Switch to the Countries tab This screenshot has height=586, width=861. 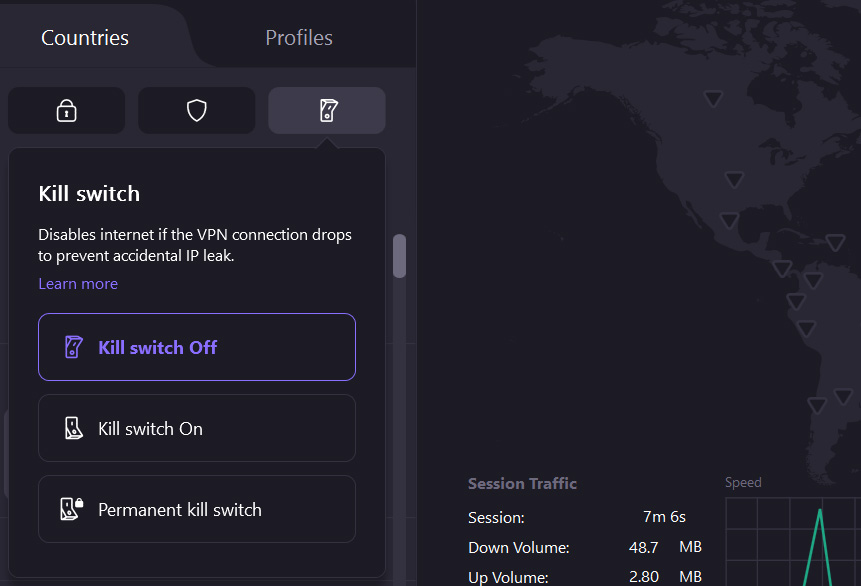(84, 37)
